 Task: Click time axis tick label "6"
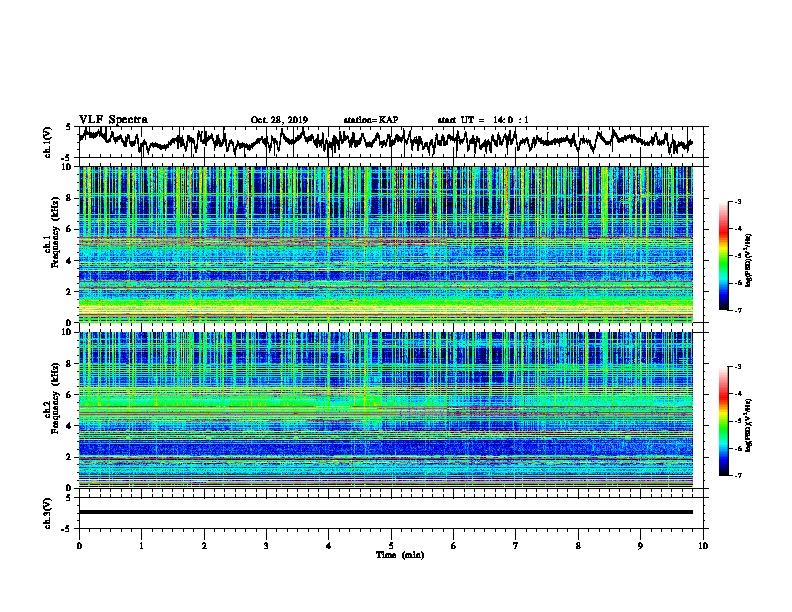tap(454, 546)
